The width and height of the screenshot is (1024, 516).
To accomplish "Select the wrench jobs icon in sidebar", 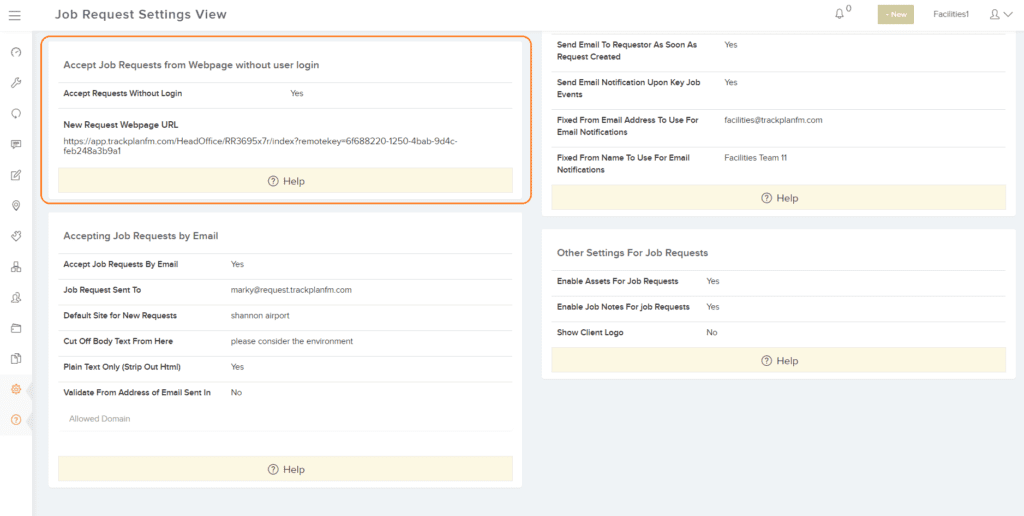I will pos(16,82).
